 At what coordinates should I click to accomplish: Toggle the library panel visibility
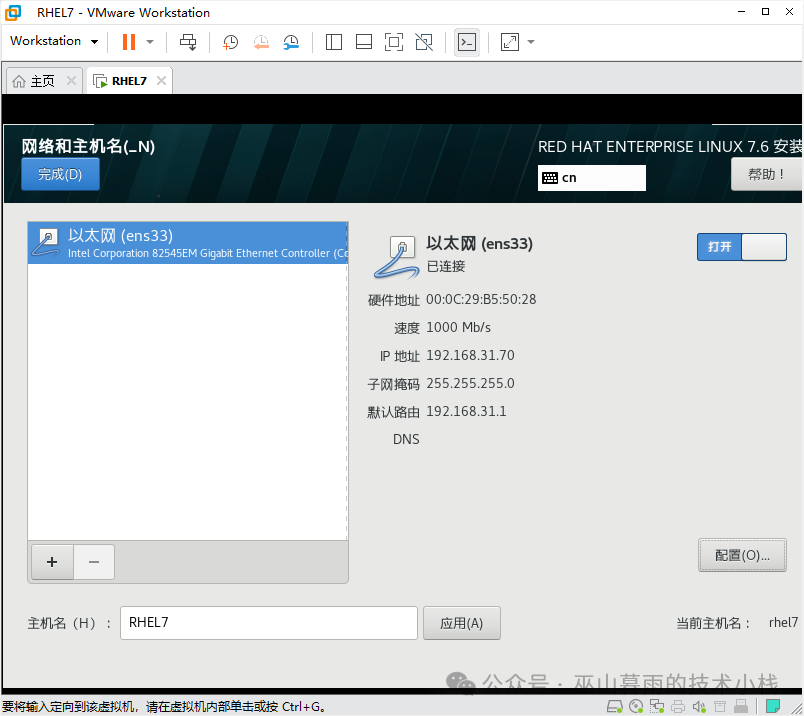click(335, 42)
